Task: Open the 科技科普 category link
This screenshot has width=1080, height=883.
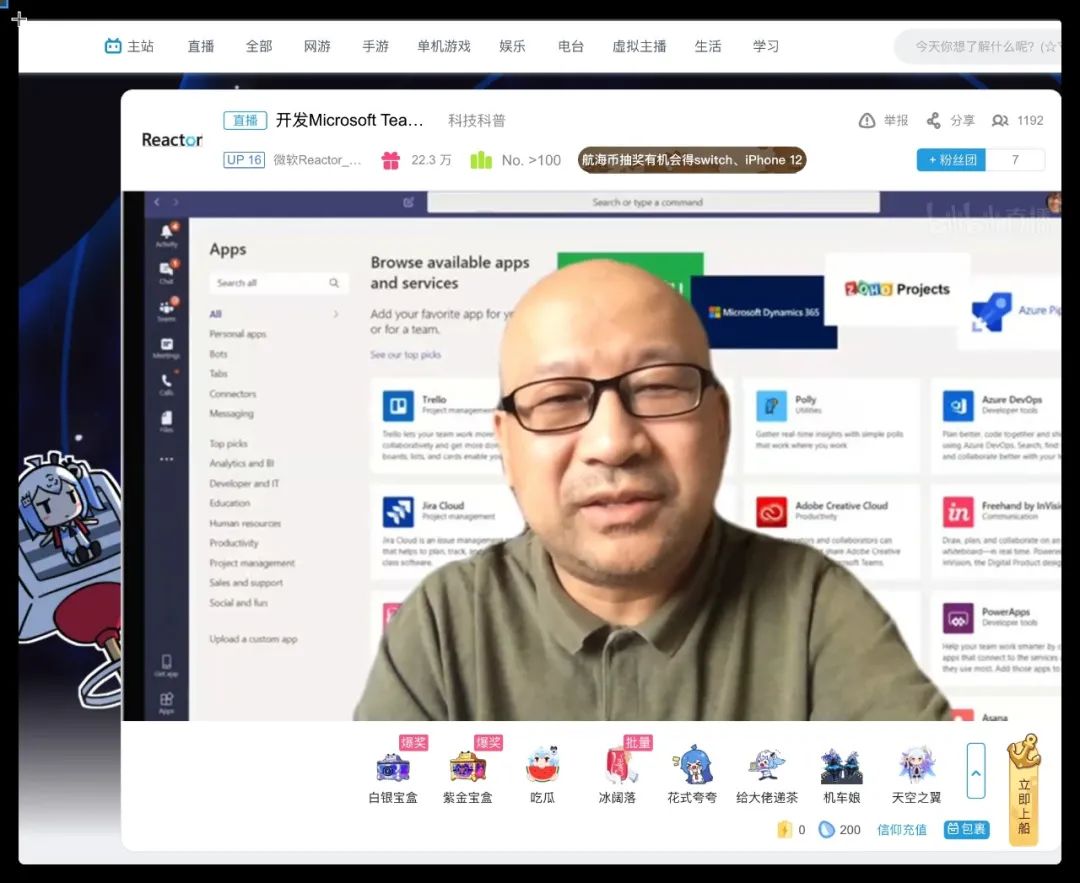Action: pyautogui.click(x=477, y=120)
